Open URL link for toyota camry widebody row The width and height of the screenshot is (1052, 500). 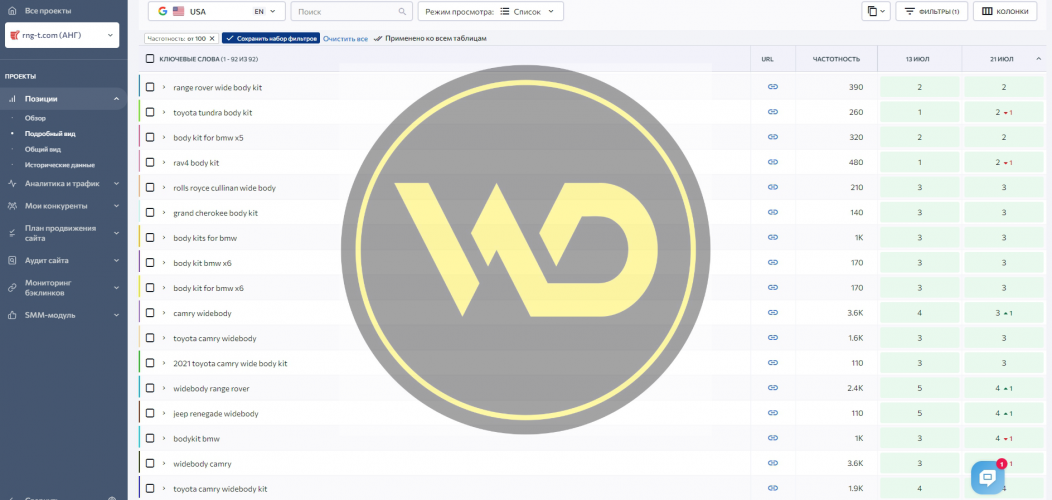(772, 338)
